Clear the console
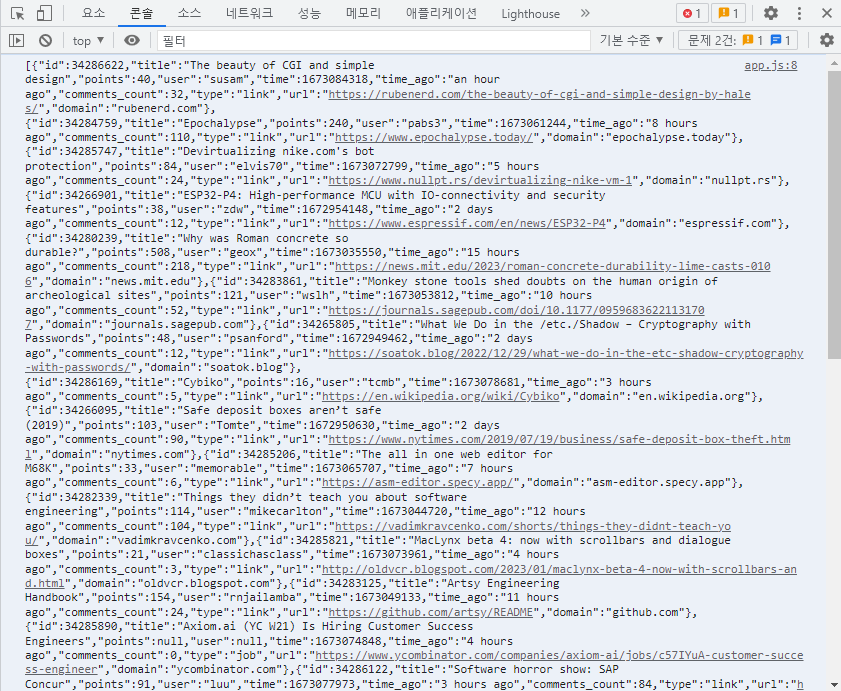 click(46, 40)
